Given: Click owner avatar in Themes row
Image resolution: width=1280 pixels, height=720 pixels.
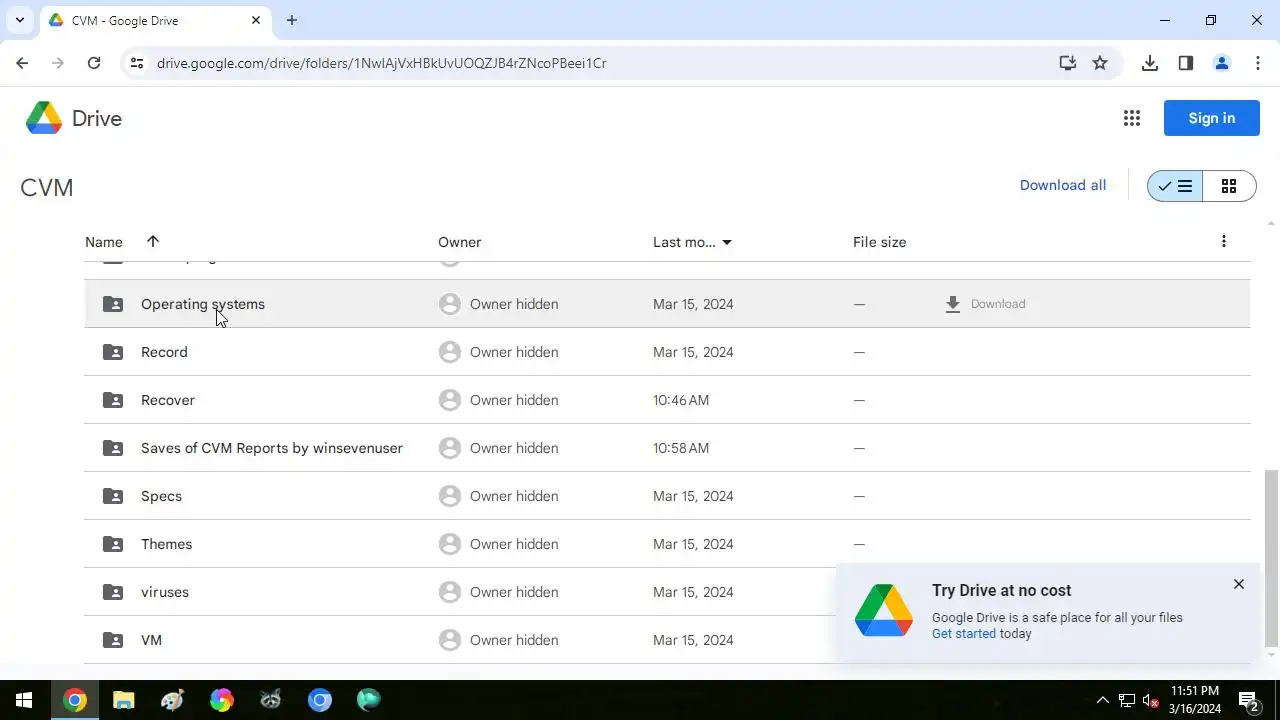Looking at the screenshot, I should (450, 544).
